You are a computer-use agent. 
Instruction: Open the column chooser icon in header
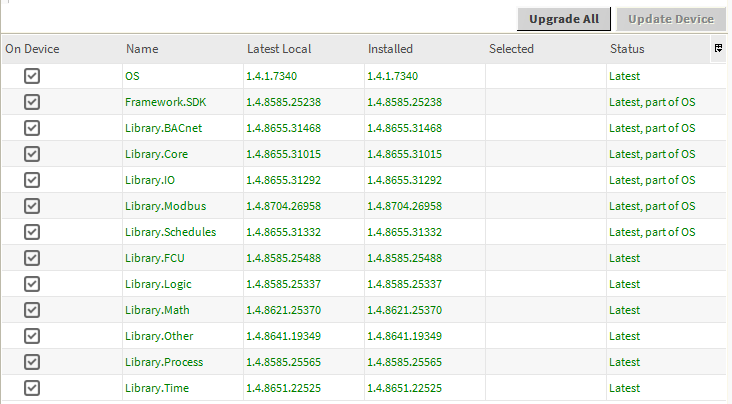tap(717, 48)
